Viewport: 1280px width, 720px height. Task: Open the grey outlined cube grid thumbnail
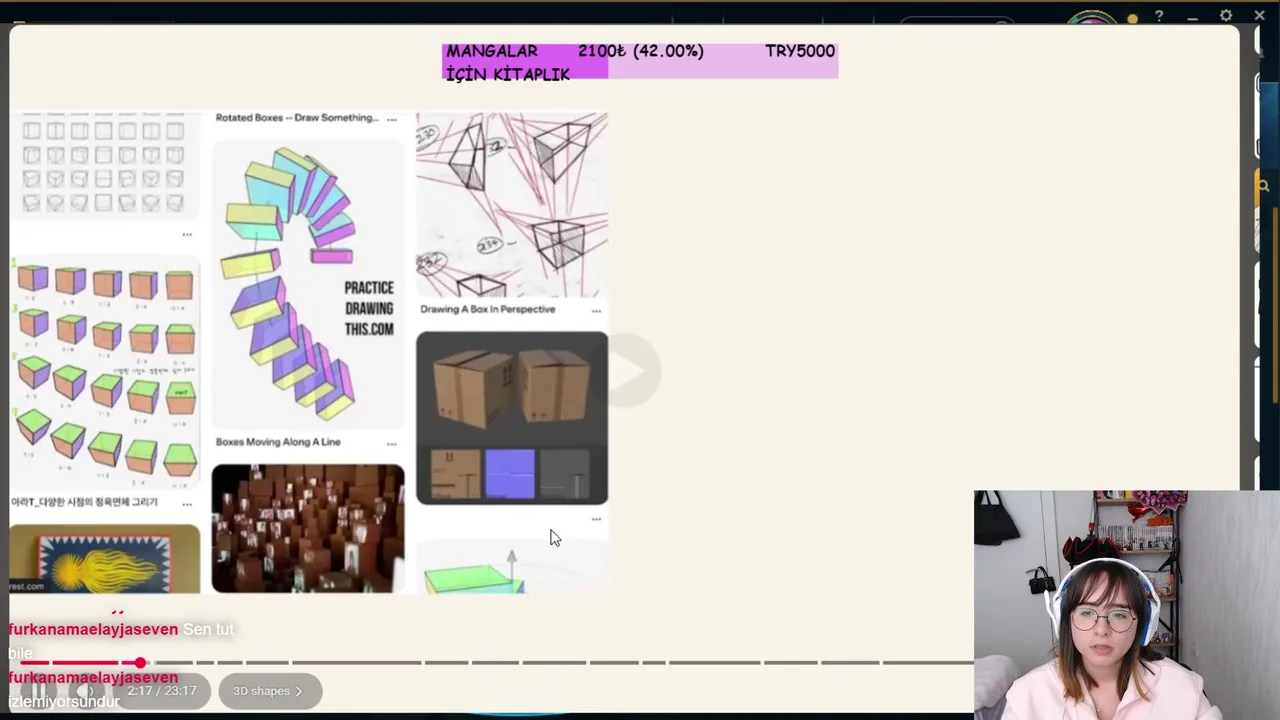click(105, 166)
